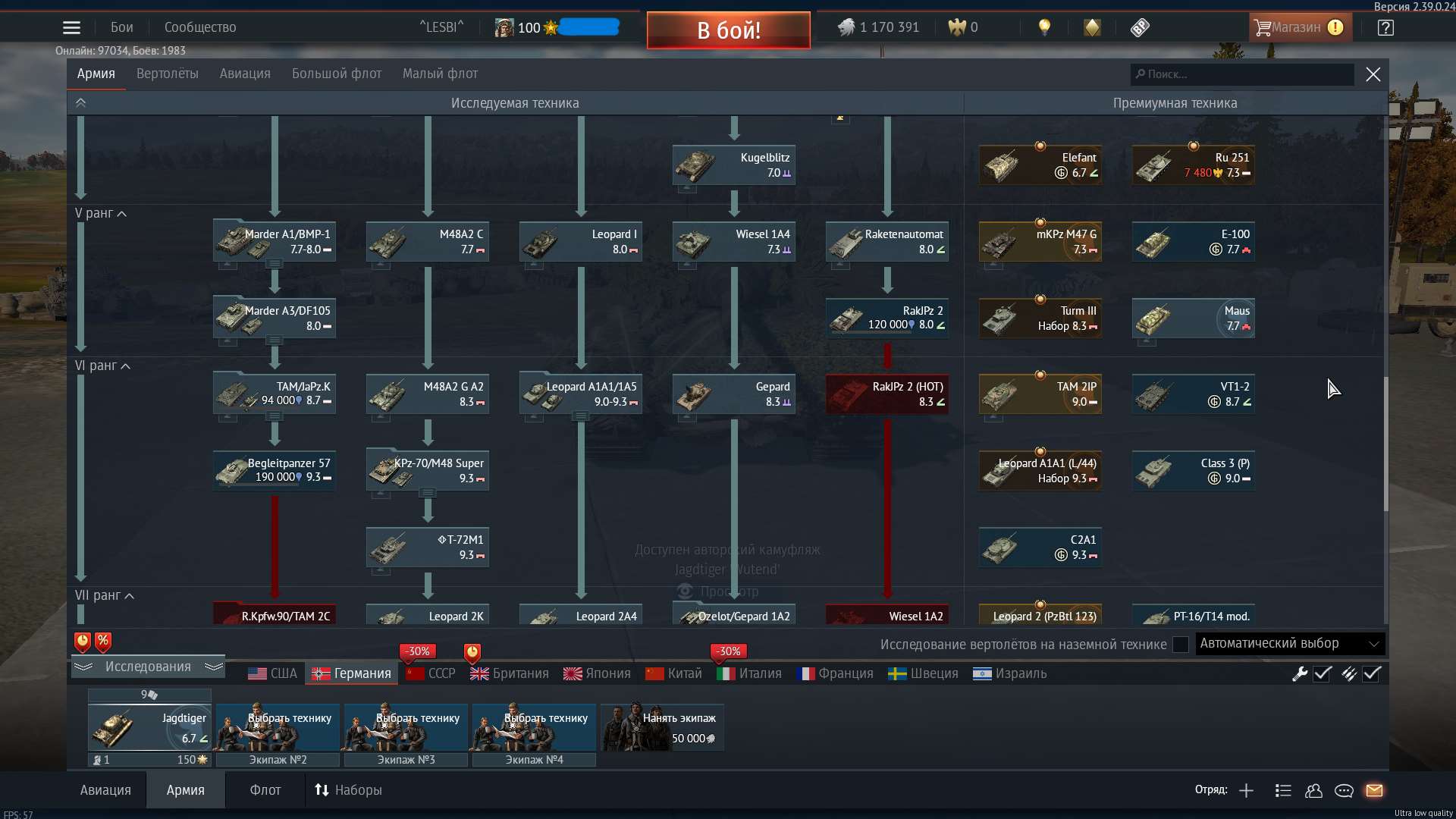Open the Магазин shop button
The height and width of the screenshot is (819, 1456).
tap(1300, 28)
